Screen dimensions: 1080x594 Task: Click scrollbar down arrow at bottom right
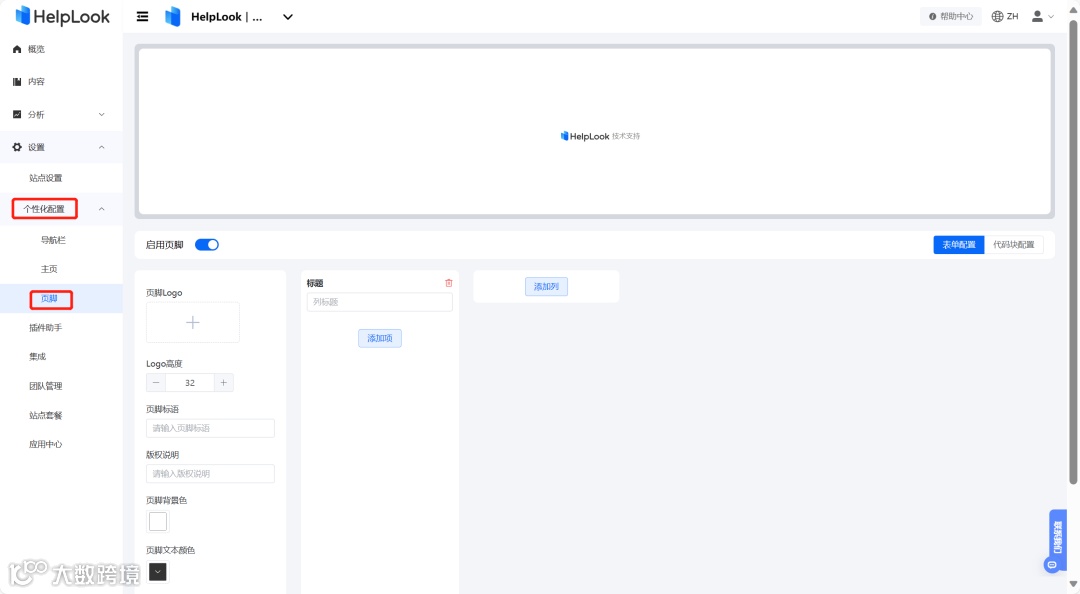pos(1073,584)
